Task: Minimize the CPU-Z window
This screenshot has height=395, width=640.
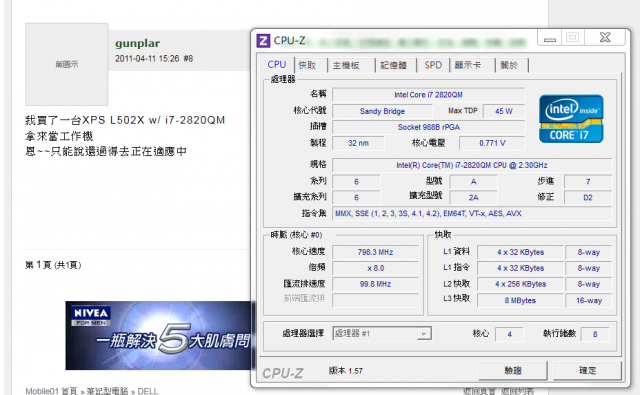Action: [x=550, y=38]
